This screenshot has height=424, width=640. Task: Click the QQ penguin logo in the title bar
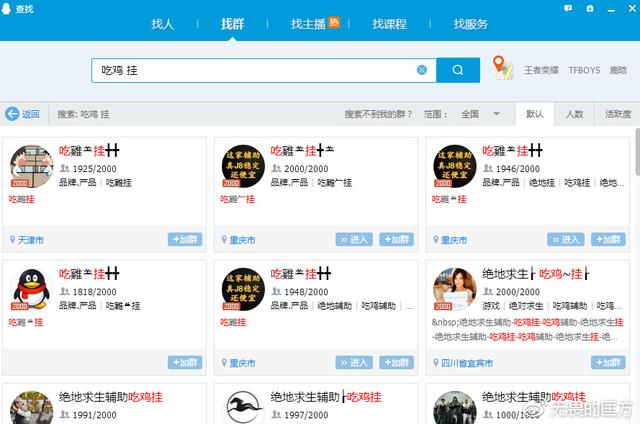[6, 9]
